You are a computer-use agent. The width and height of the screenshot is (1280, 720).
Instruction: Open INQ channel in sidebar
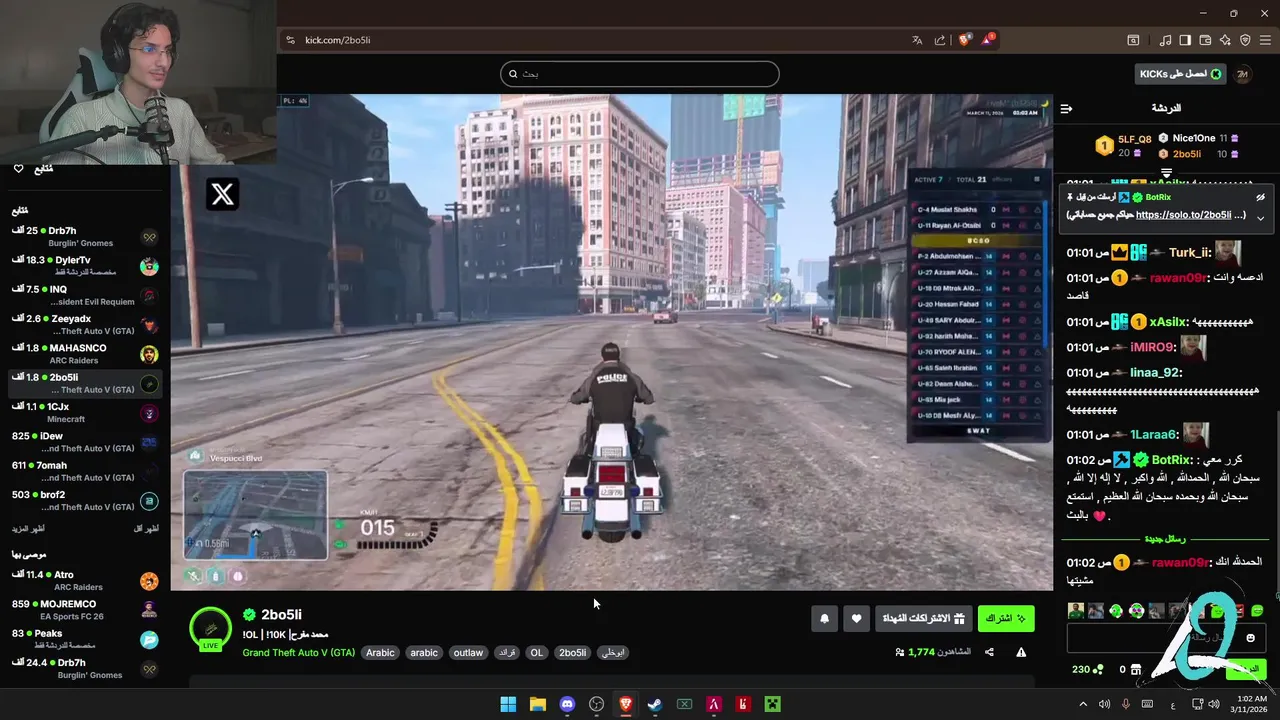85,295
